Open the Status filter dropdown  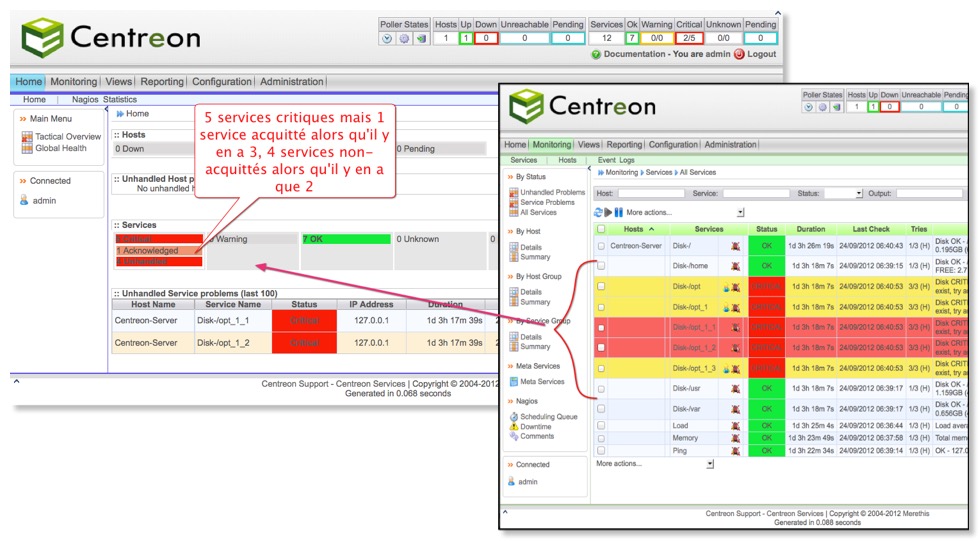tap(857, 193)
